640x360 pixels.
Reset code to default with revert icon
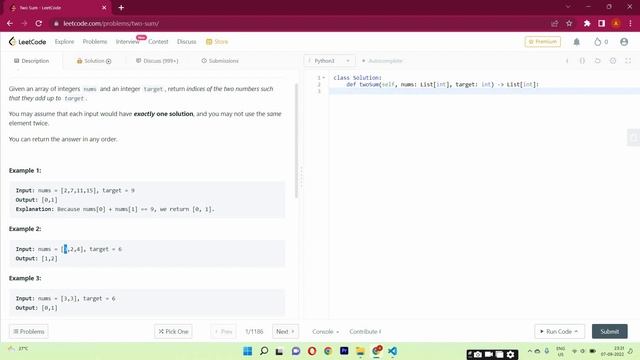[x=598, y=61]
